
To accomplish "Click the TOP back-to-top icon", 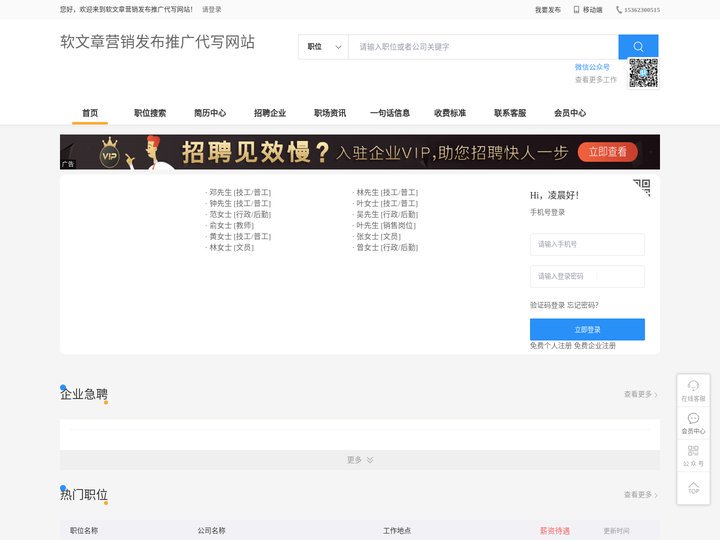I will click(x=693, y=488).
